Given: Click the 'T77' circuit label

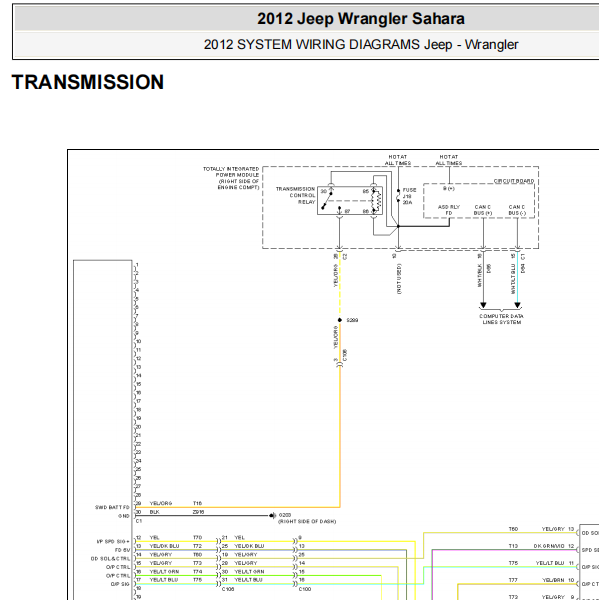Looking at the screenshot, I should (x=513, y=580).
